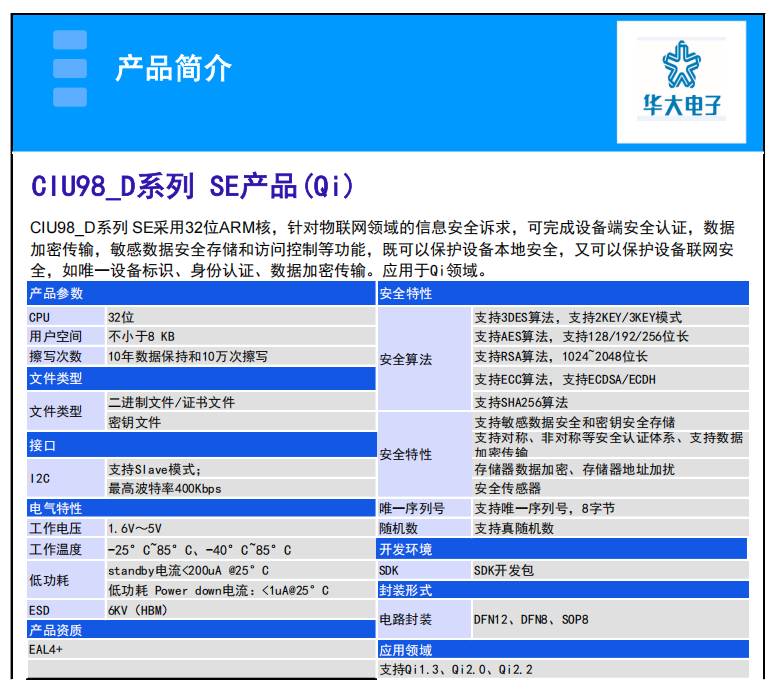
Task: Click the top bar of the stacked header icon
Action: pos(70,40)
